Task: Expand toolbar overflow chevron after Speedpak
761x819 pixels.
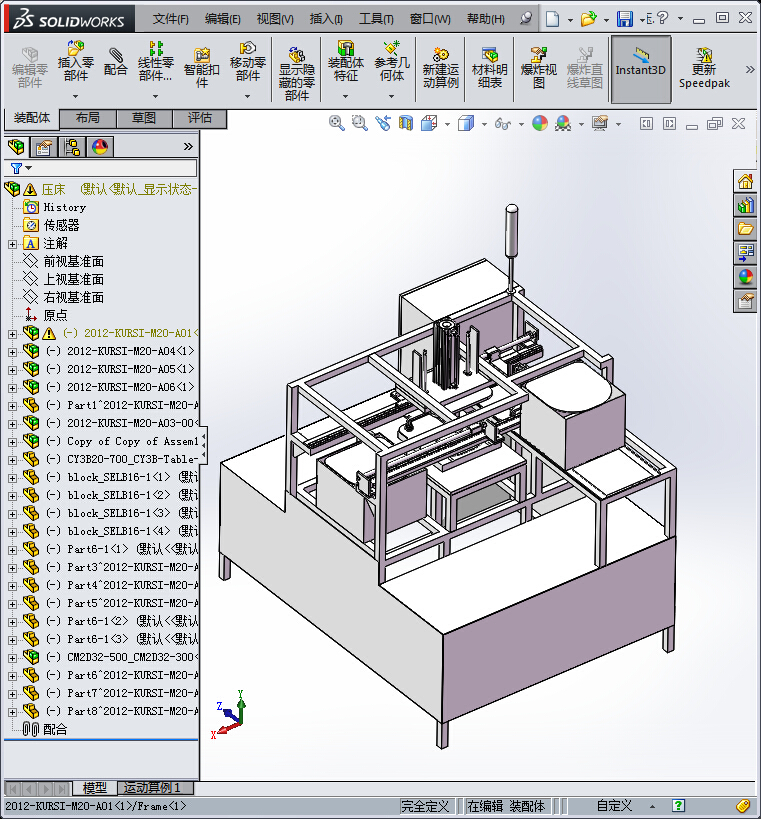Action: (750, 69)
